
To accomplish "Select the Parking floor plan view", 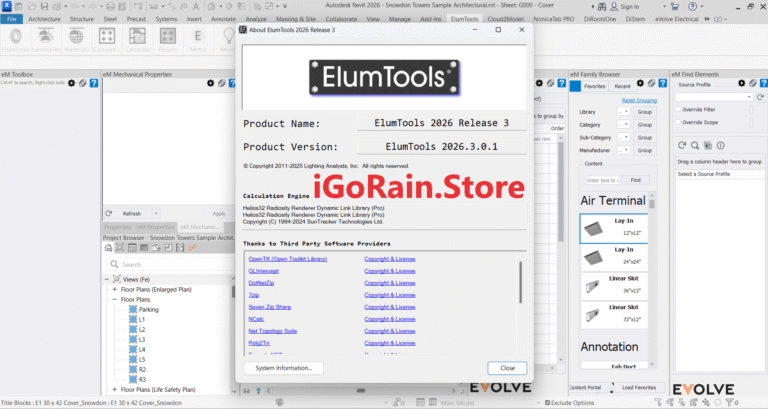I will click(x=148, y=310).
